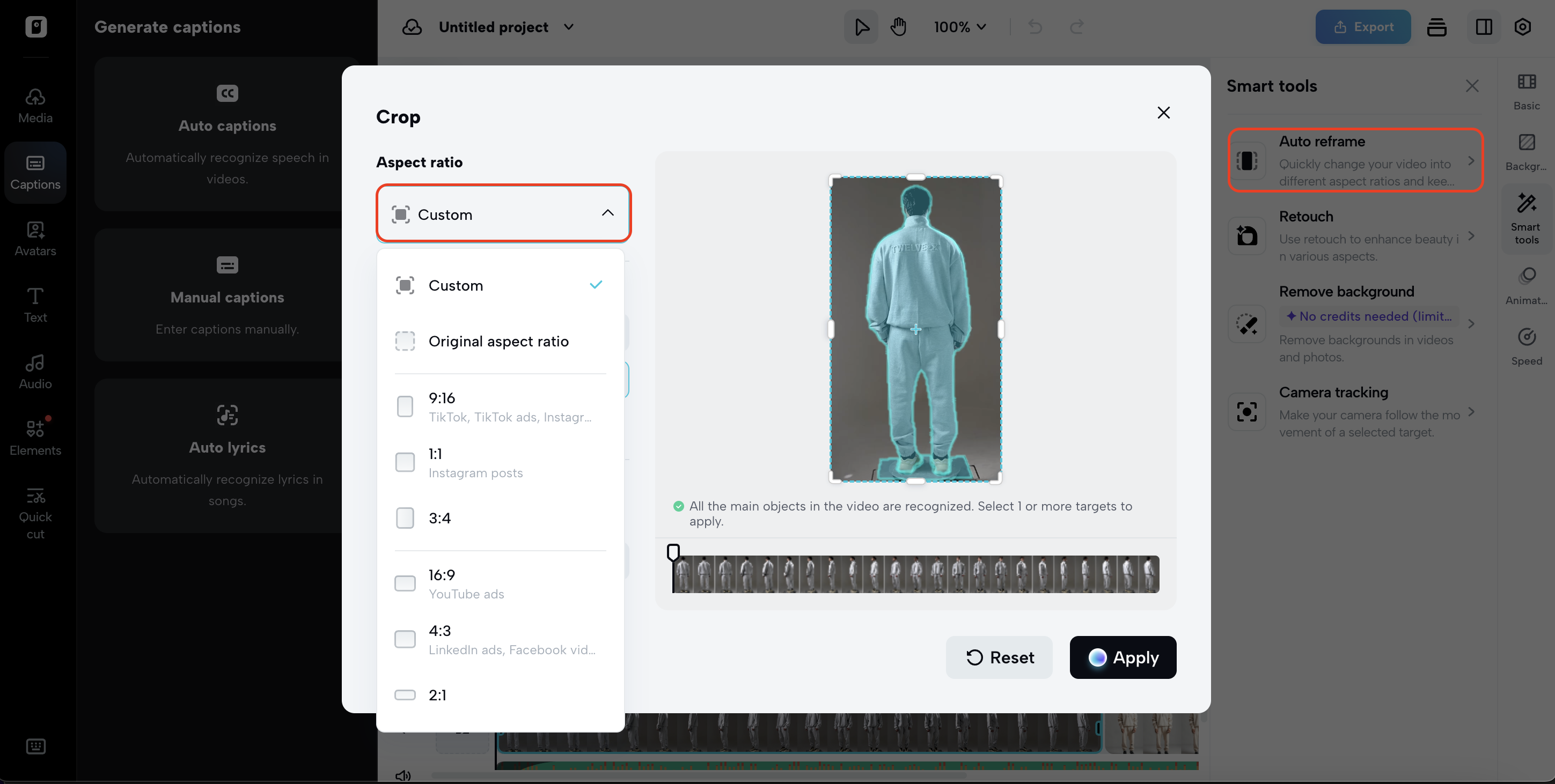Click the Apply button
1555x784 pixels.
pos(1122,657)
